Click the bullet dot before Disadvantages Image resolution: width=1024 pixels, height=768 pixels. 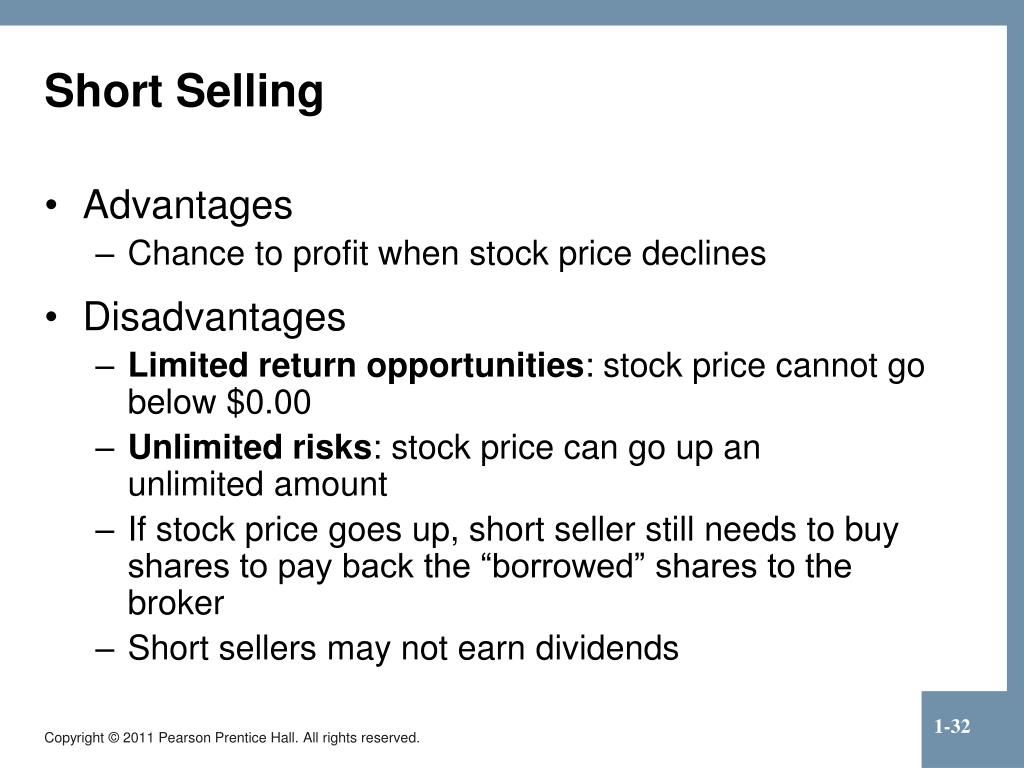[52, 318]
